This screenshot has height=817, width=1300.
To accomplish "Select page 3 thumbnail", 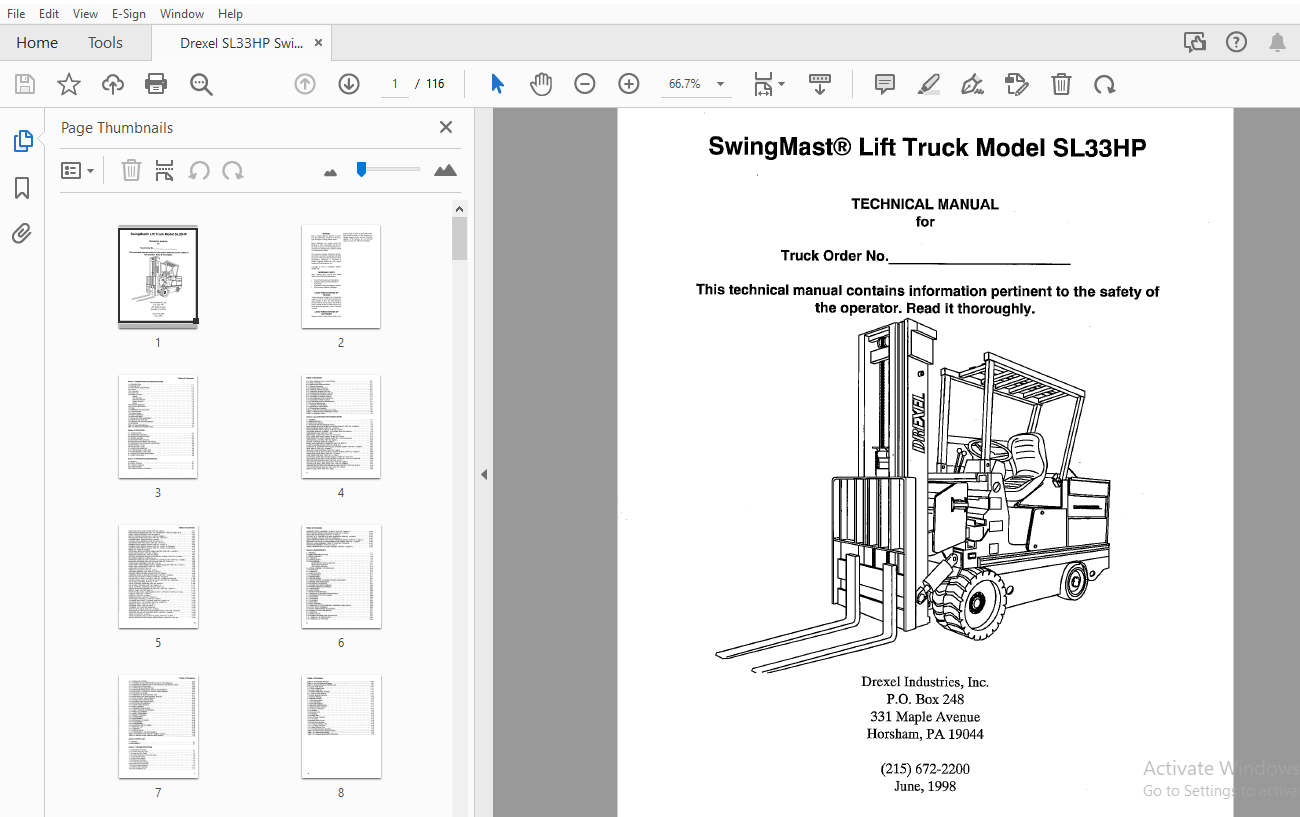I will coord(158,427).
